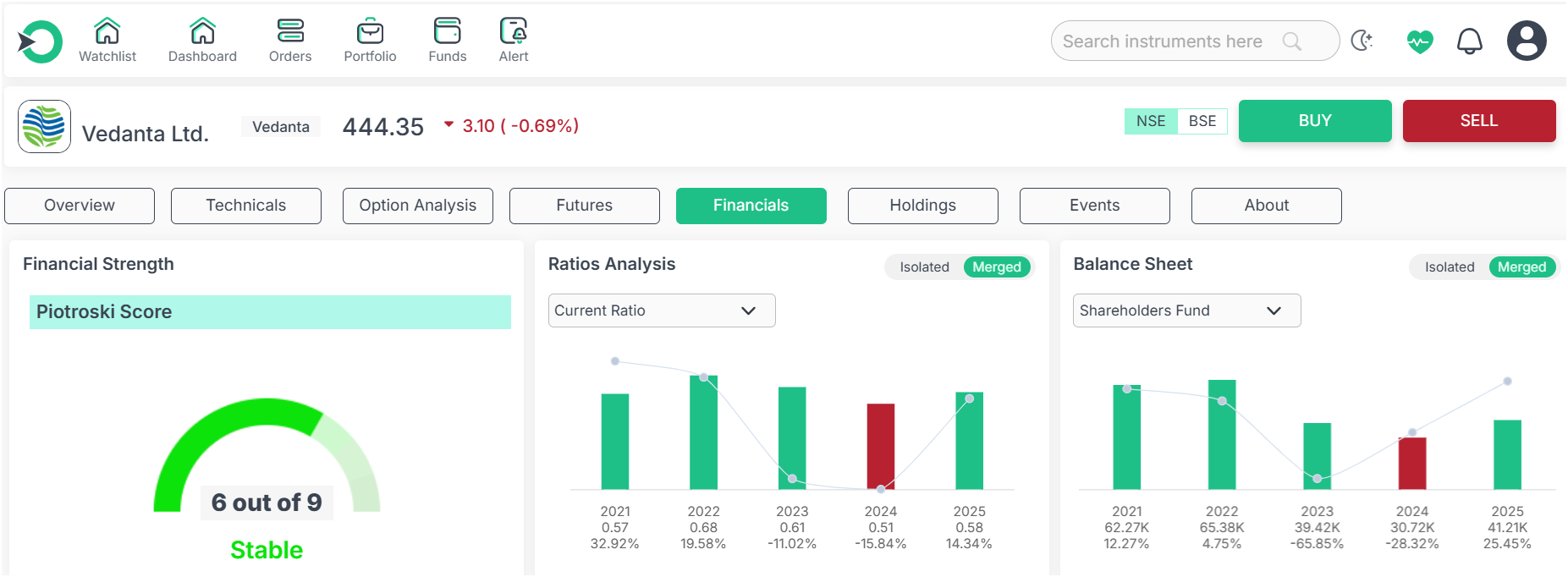Search instruments in the search field

click(1195, 41)
